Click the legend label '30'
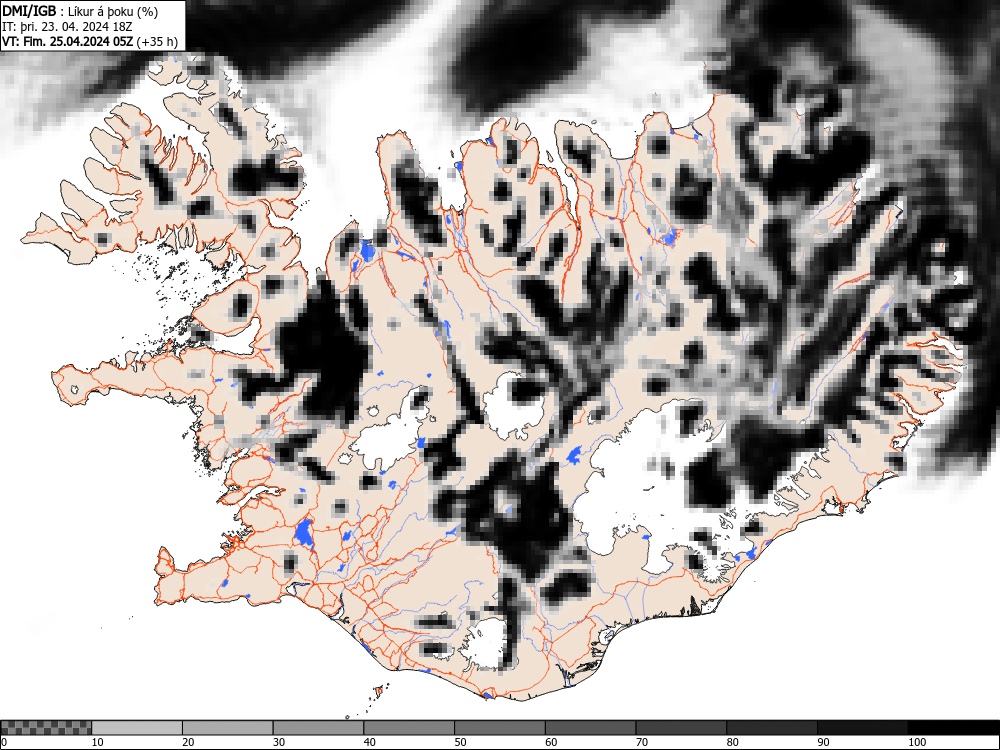The width and height of the screenshot is (1000, 750). coord(279,742)
